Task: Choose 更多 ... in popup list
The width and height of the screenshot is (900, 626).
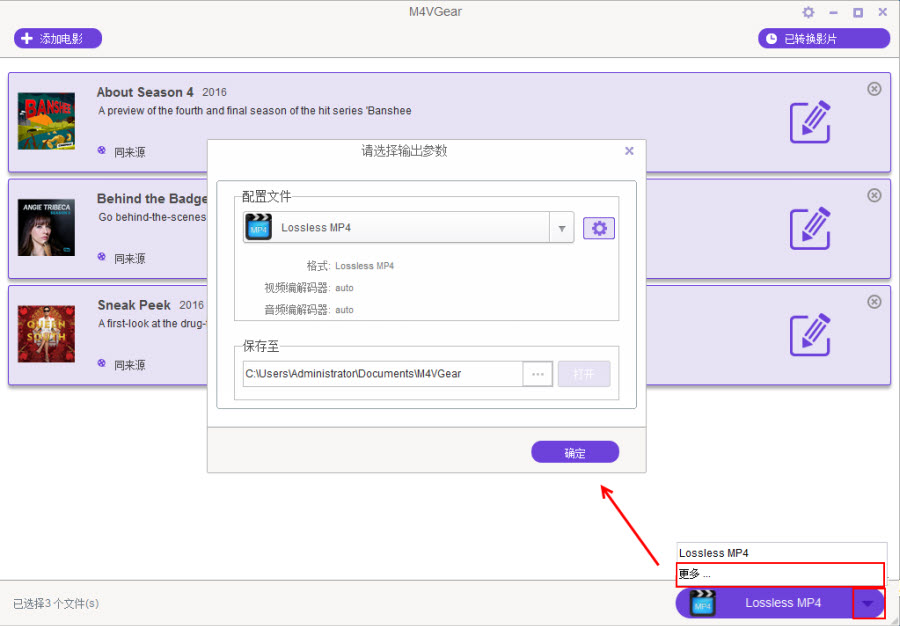Action: click(x=781, y=574)
